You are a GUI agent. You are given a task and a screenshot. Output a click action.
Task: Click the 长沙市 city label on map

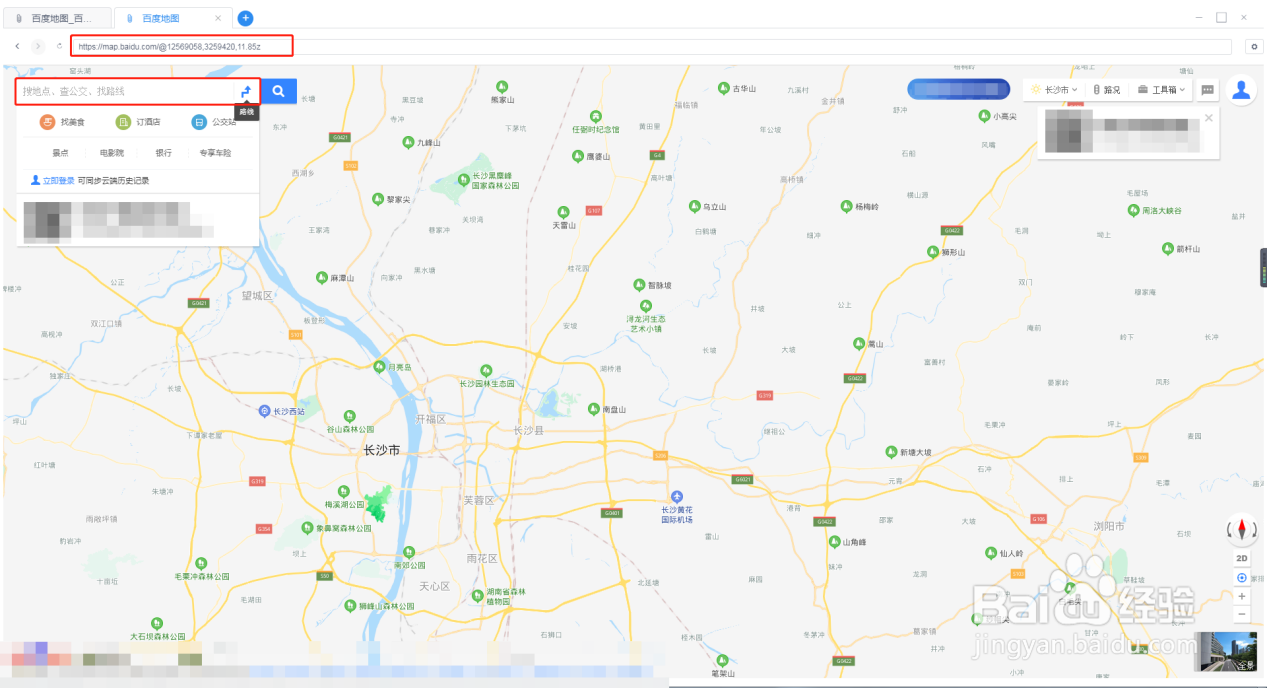click(x=381, y=451)
